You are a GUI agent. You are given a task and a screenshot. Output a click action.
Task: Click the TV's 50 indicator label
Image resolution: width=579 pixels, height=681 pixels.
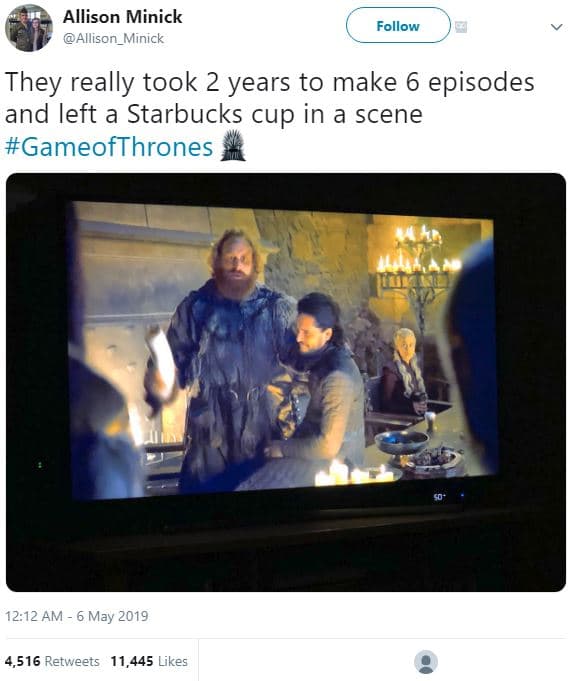click(439, 496)
